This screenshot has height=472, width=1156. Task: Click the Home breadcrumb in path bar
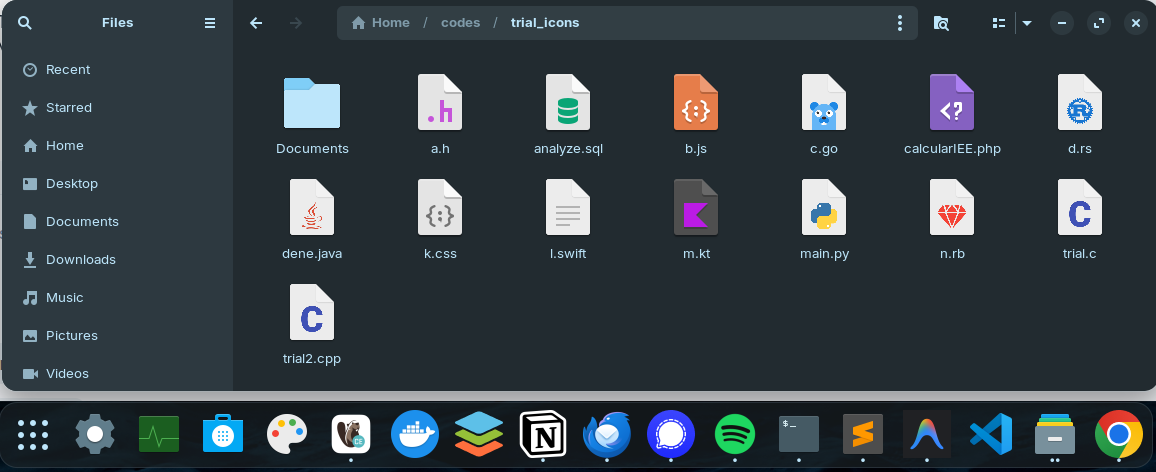click(381, 23)
